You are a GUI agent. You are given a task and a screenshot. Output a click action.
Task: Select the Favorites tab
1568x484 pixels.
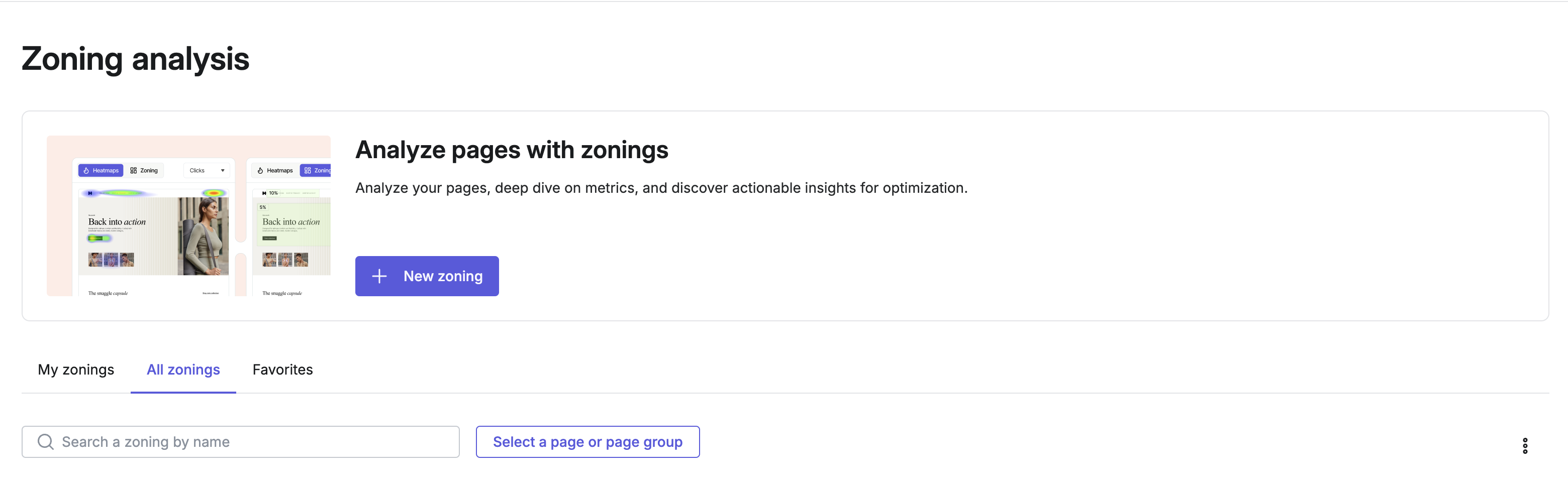pos(282,369)
